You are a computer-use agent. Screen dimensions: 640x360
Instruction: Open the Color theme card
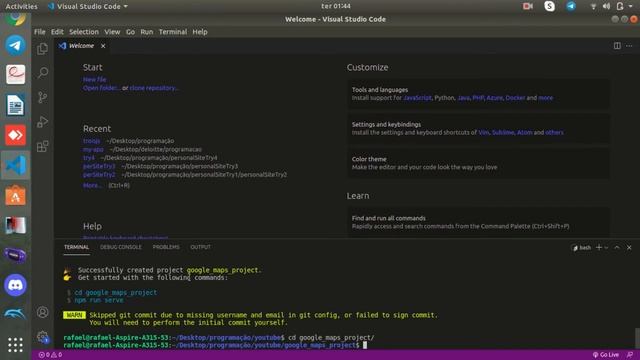[478, 163]
